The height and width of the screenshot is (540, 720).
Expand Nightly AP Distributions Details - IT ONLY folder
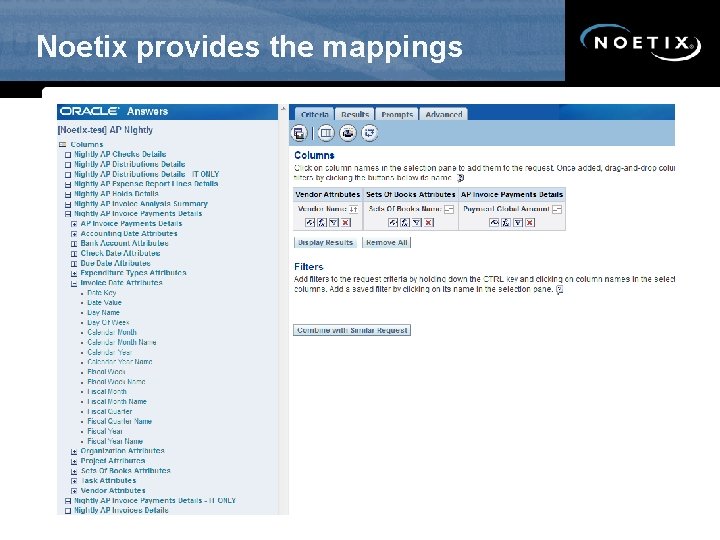68,174
